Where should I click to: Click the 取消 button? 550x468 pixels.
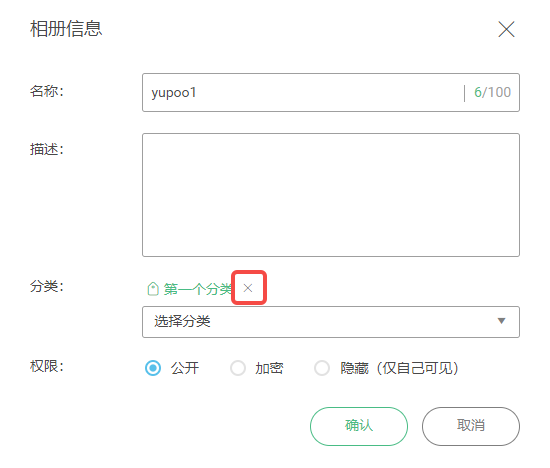click(471, 426)
